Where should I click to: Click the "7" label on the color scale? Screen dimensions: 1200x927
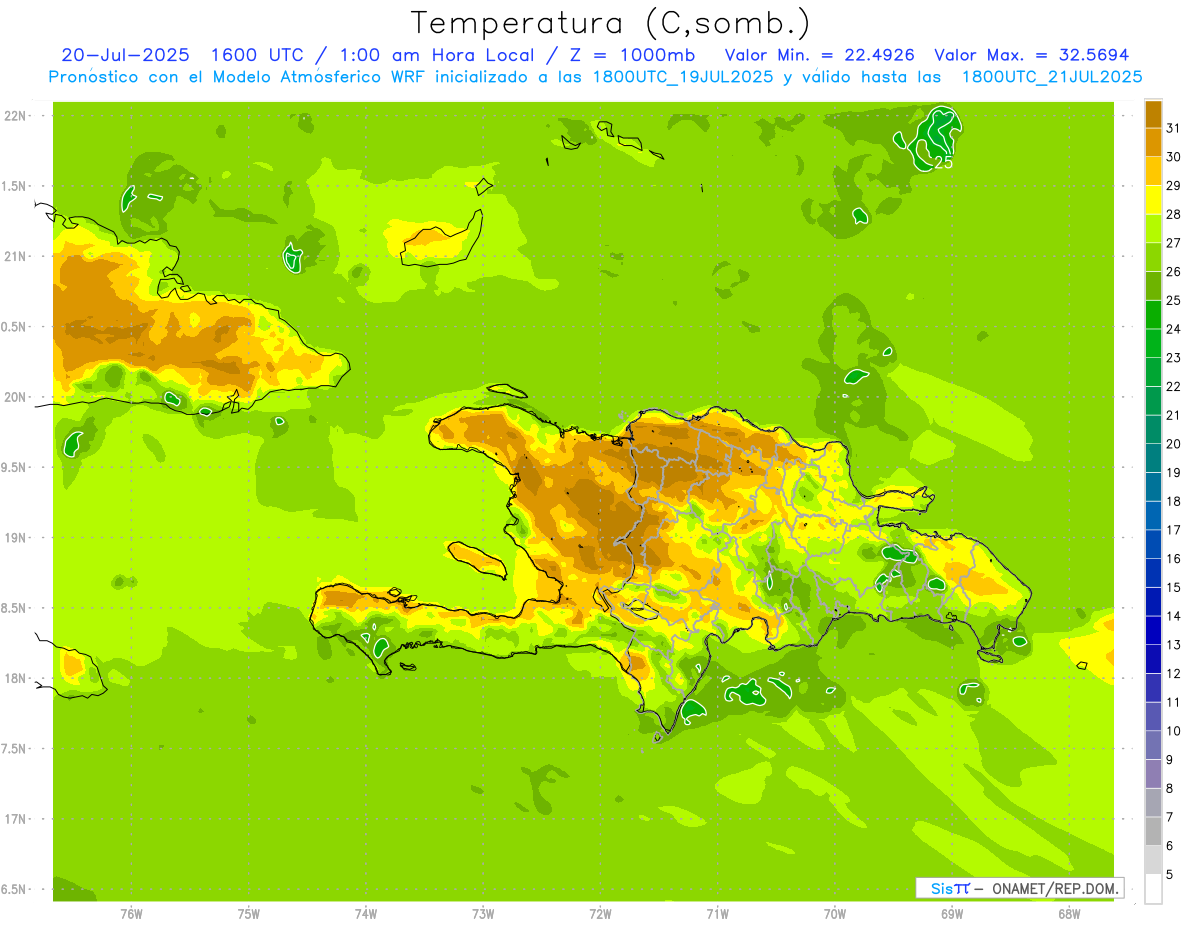(1170, 818)
